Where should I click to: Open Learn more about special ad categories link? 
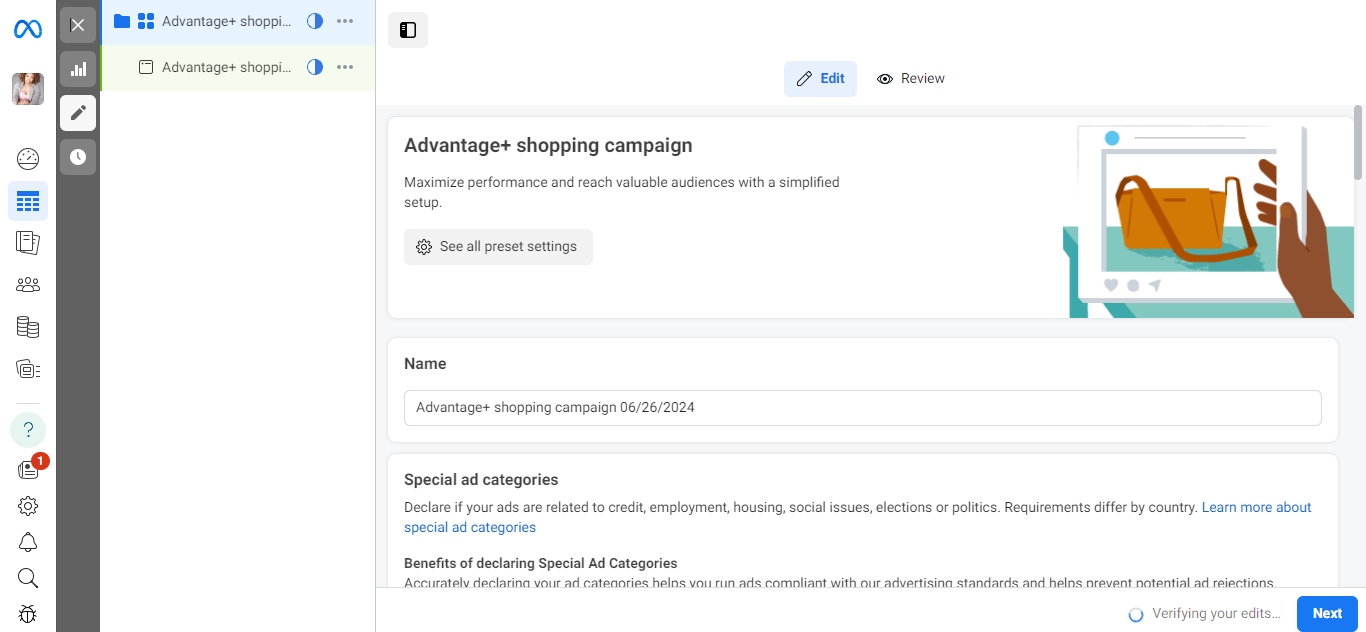1256,508
